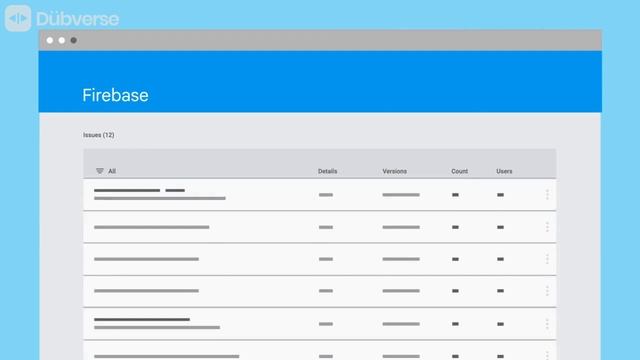The height and width of the screenshot is (360, 640).
Task: Open the more-options menu for first issue row
Action: click(x=547, y=195)
